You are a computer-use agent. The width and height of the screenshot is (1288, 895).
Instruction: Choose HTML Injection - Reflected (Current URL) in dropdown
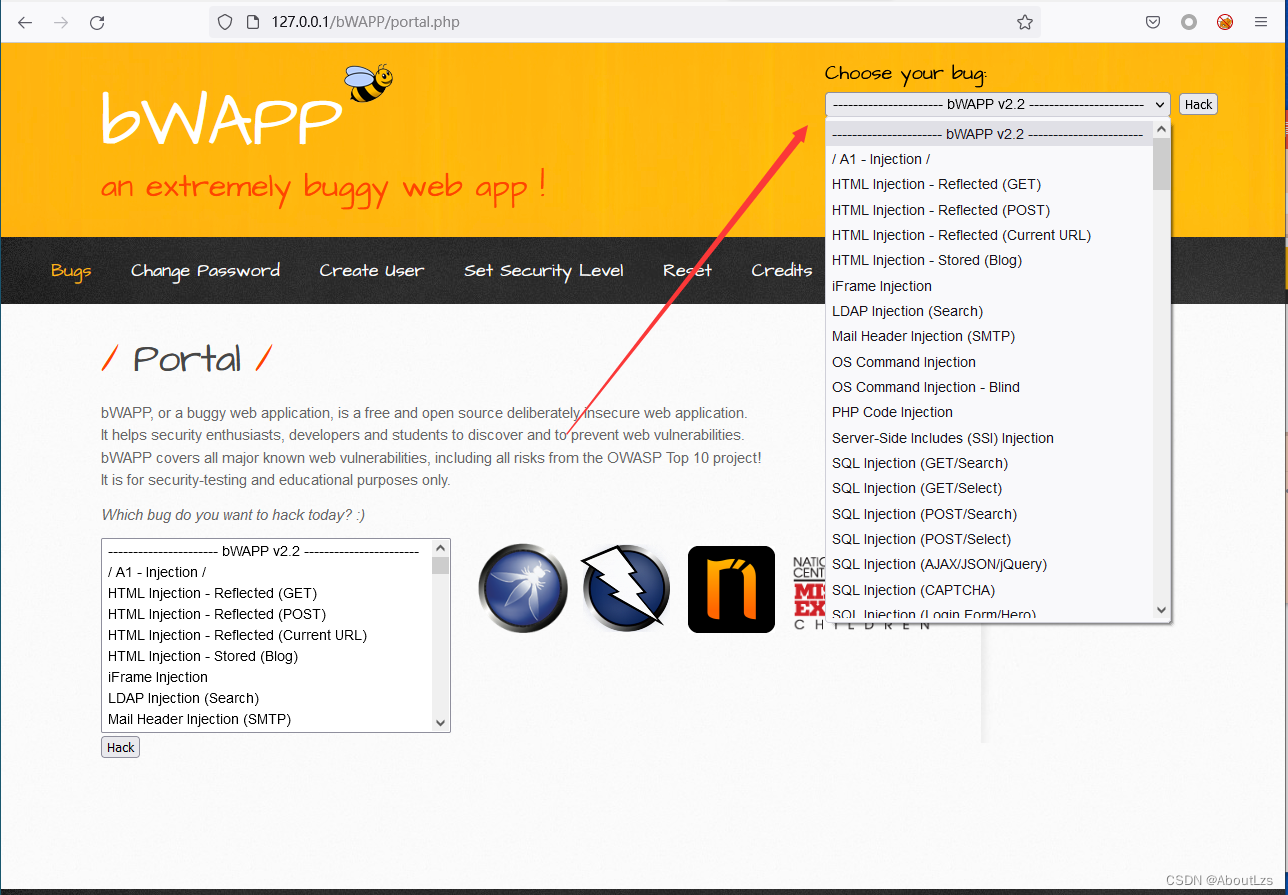click(x=989, y=235)
